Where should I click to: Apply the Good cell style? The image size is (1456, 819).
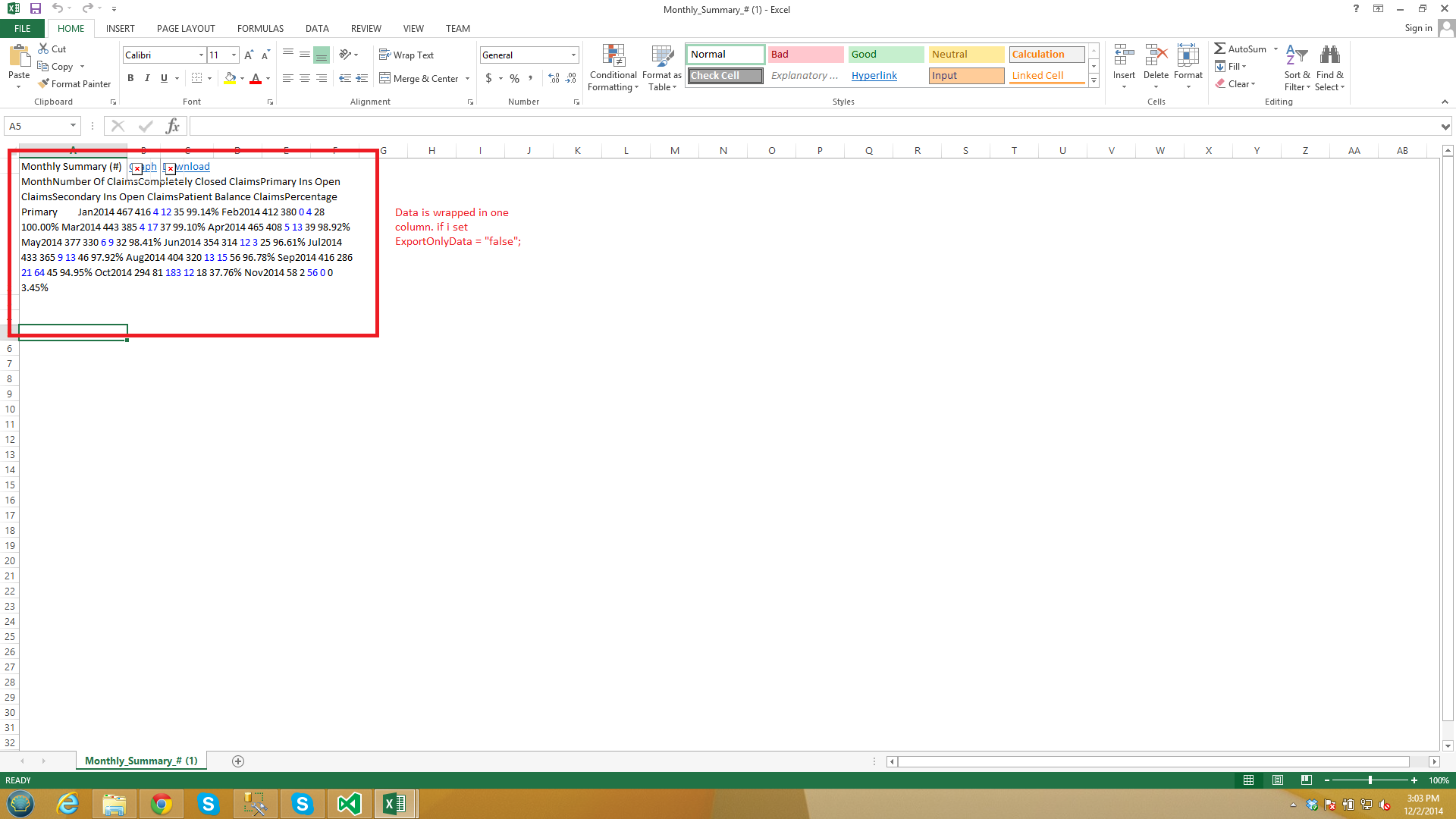pos(885,54)
